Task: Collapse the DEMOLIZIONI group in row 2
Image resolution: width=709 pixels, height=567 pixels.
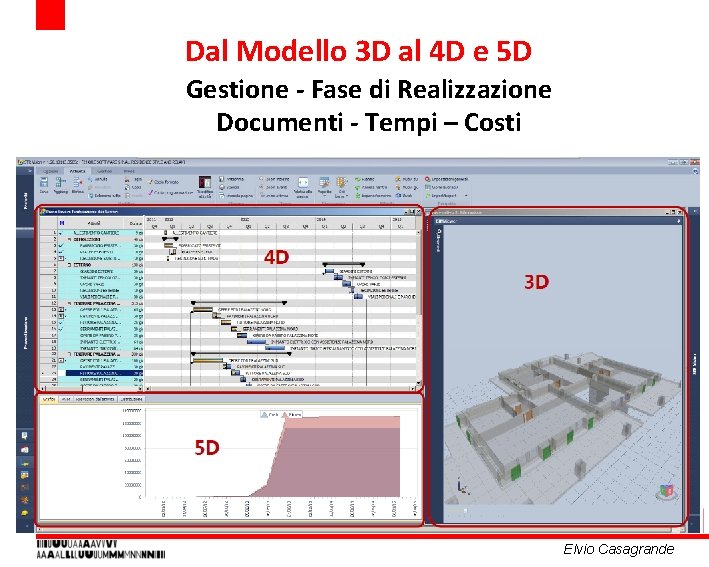Action: click(x=70, y=239)
